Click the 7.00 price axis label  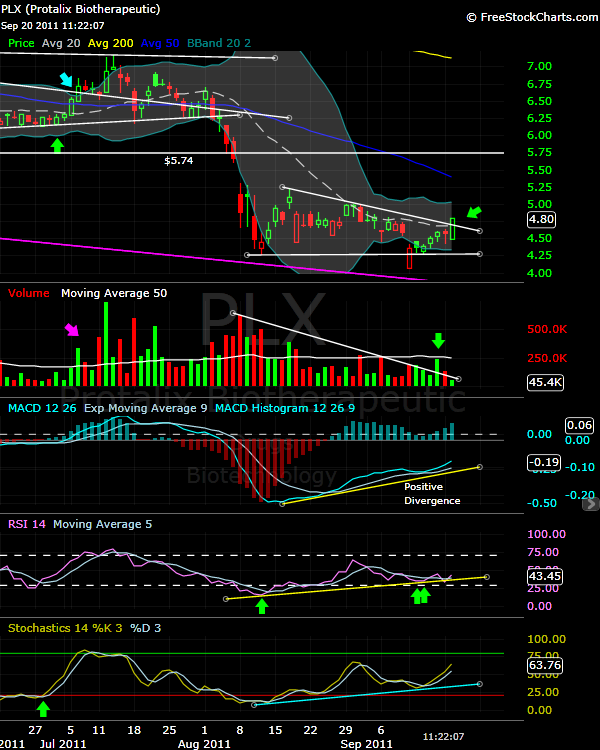click(539, 66)
